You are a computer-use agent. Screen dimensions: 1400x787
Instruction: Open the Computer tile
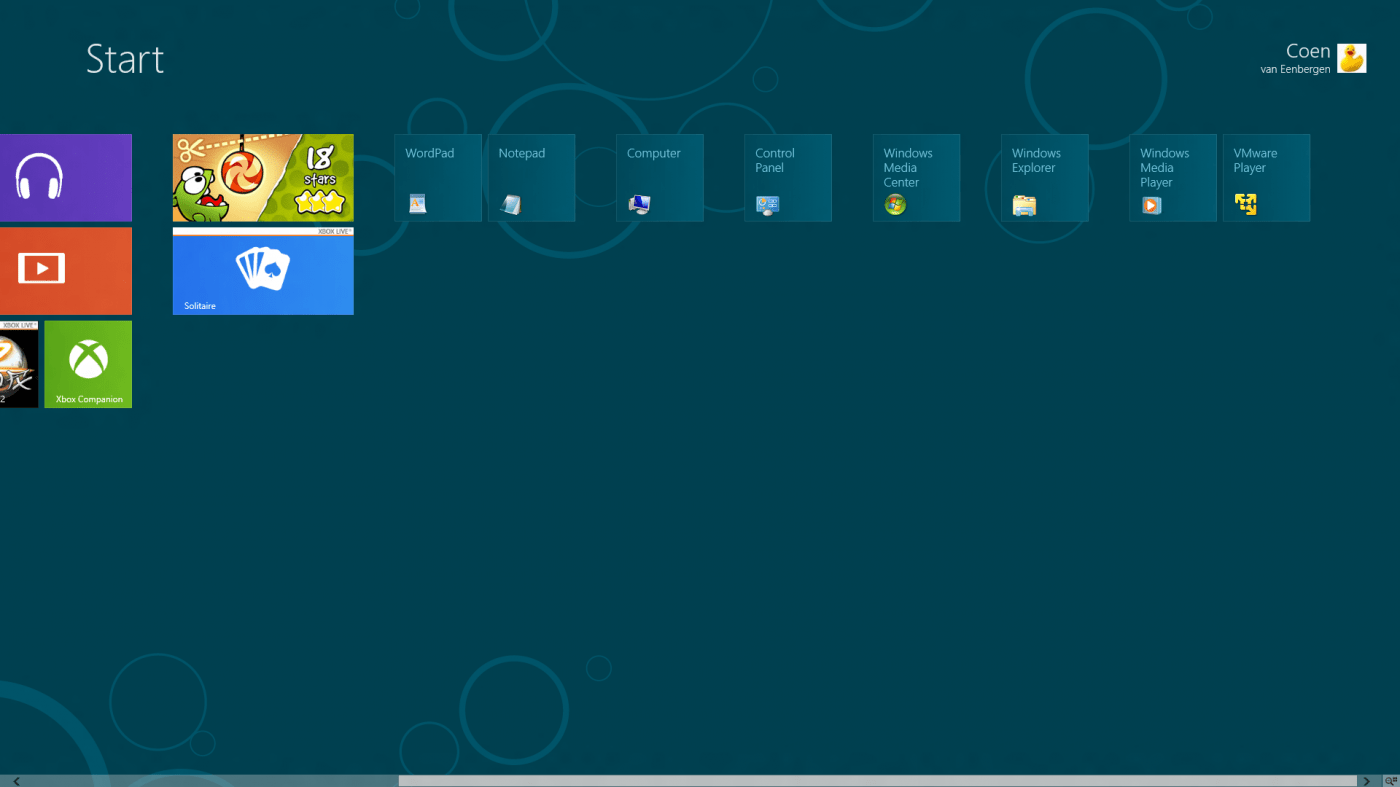(x=659, y=178)
